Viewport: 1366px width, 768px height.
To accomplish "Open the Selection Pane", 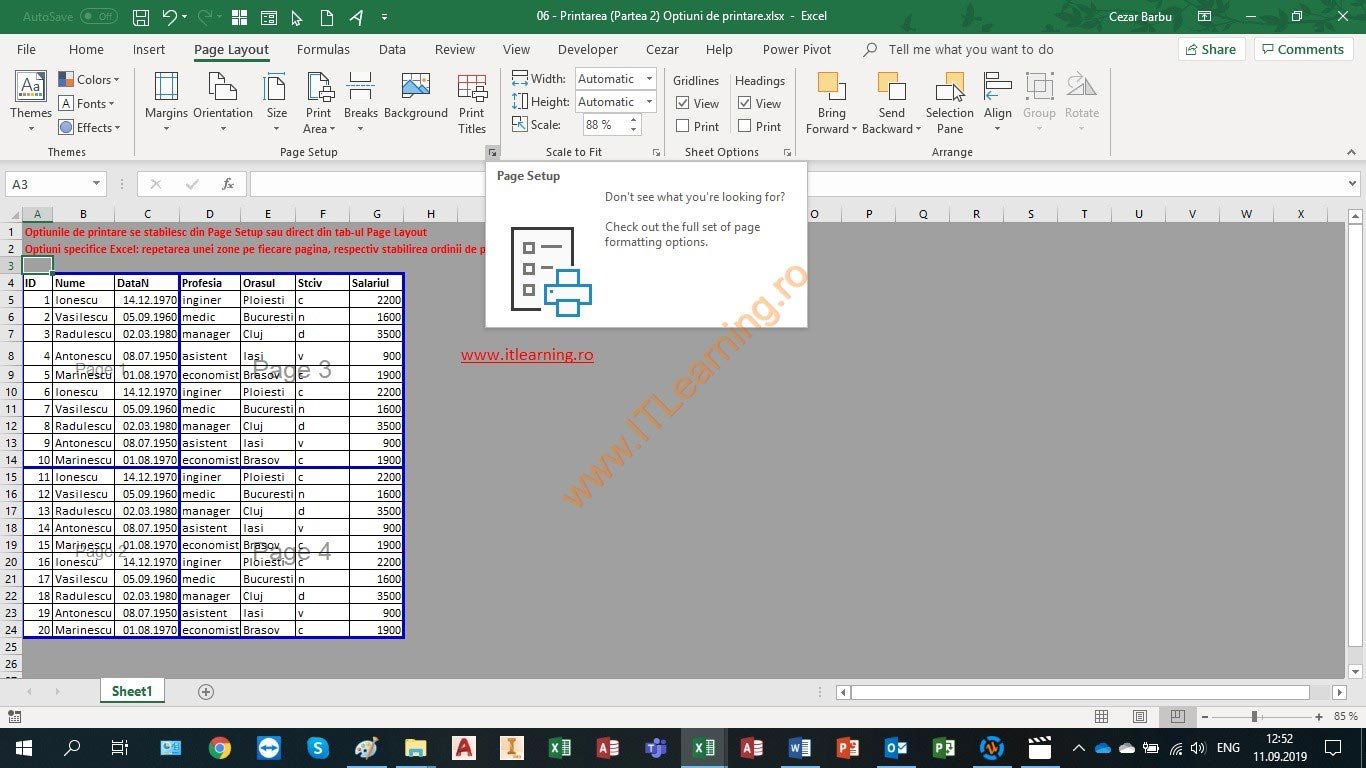I will coord(950,102).
